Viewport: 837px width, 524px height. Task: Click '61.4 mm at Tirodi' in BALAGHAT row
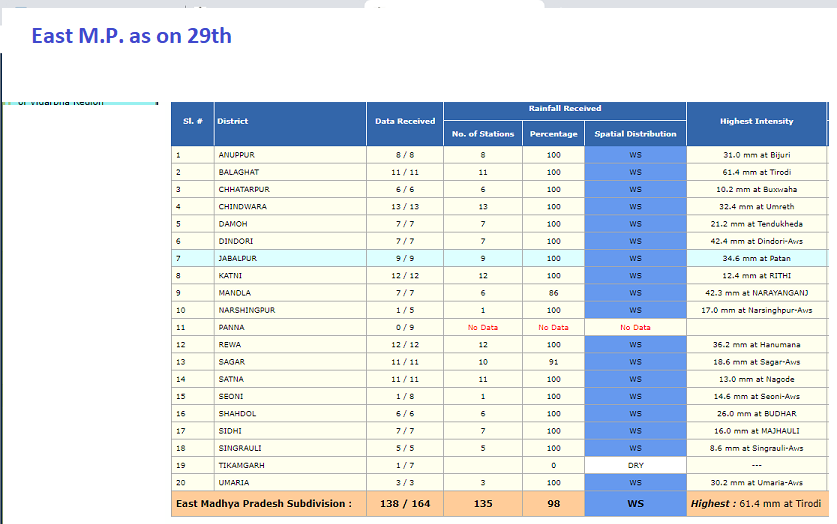click(x=756, y=172)
